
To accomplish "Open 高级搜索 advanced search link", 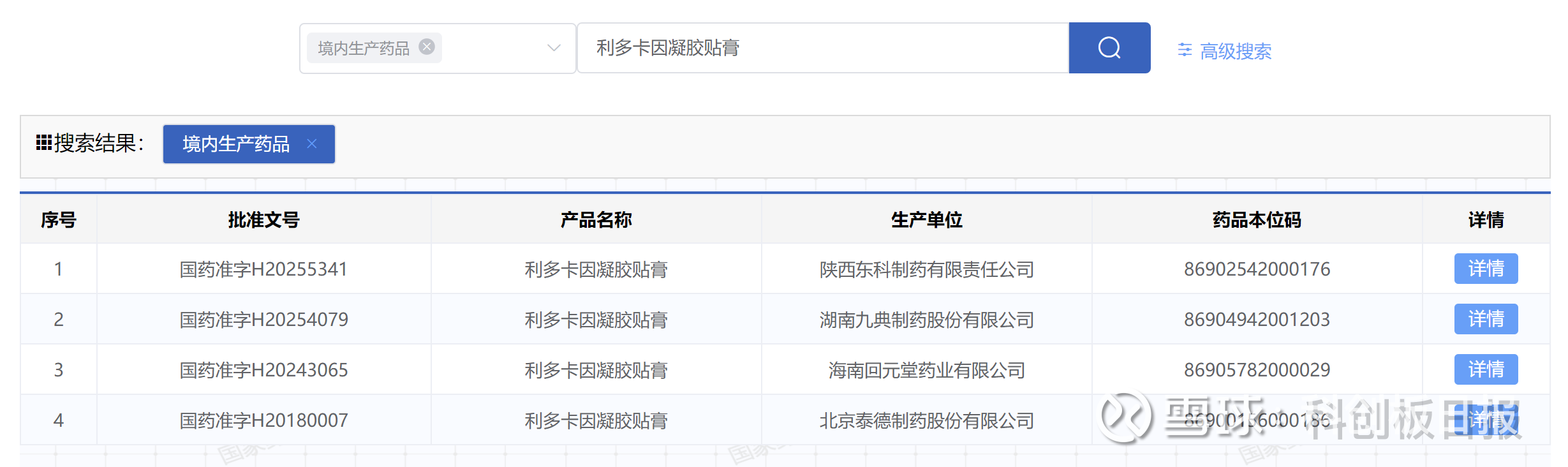I will (1235, 51).
